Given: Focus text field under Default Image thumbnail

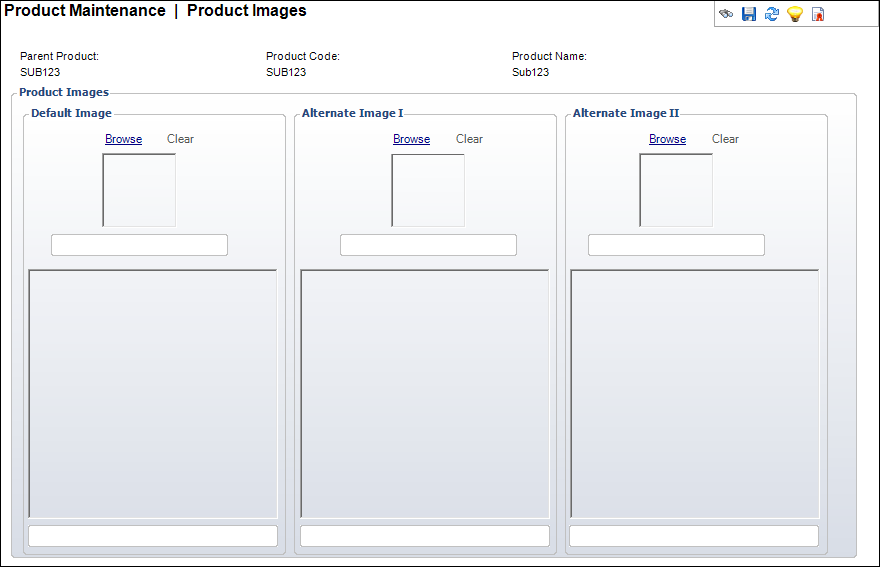Looking at the screenshot, I should (x=139, y=245).
